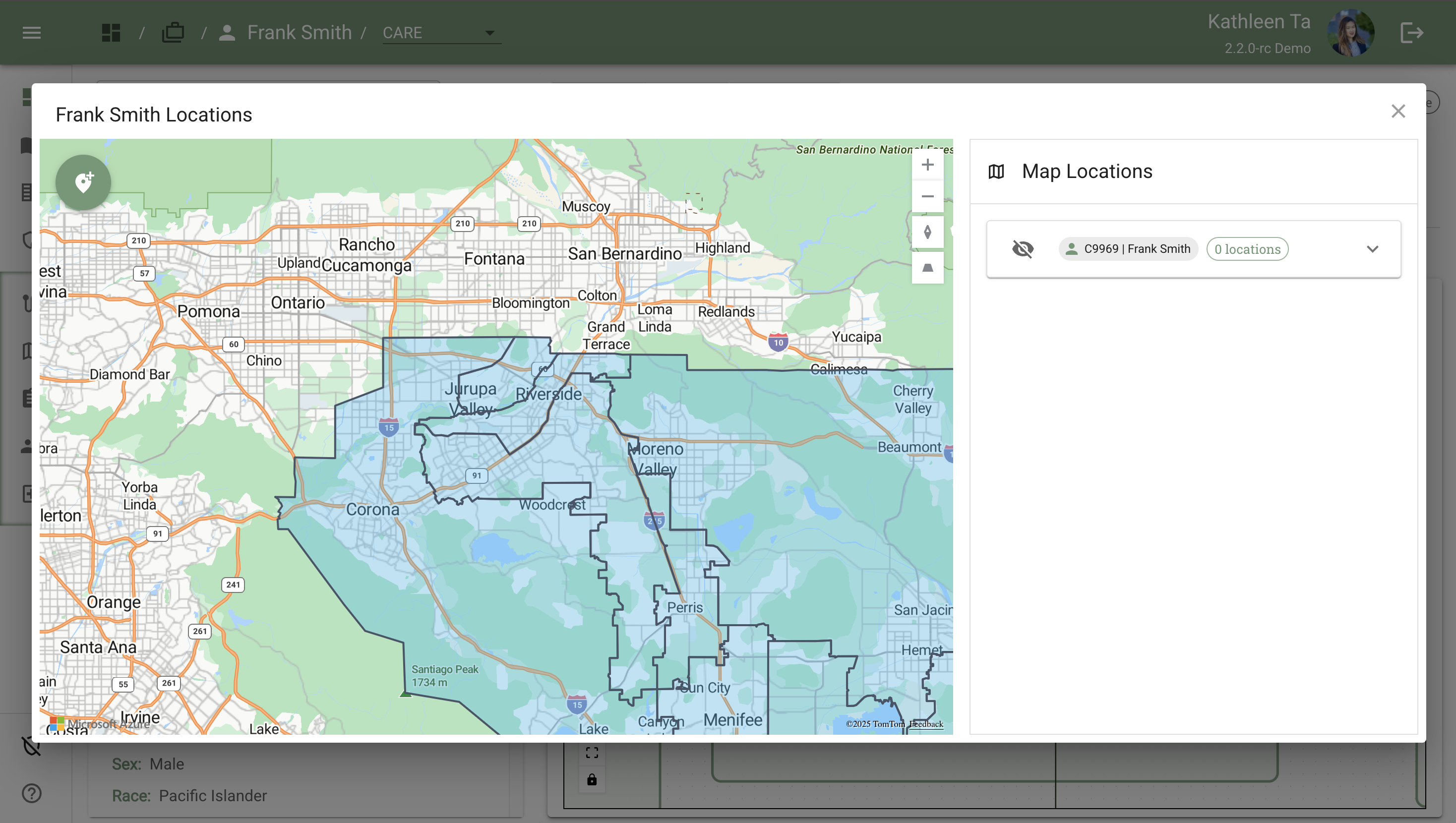Click the 0 locations chip
Viewport: 1456px width, 823px height.
click(1247, 249)
